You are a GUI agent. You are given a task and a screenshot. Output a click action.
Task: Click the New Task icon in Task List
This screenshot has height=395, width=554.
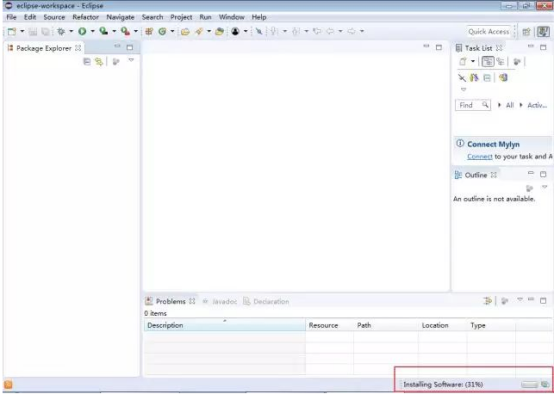coord(463,61)
